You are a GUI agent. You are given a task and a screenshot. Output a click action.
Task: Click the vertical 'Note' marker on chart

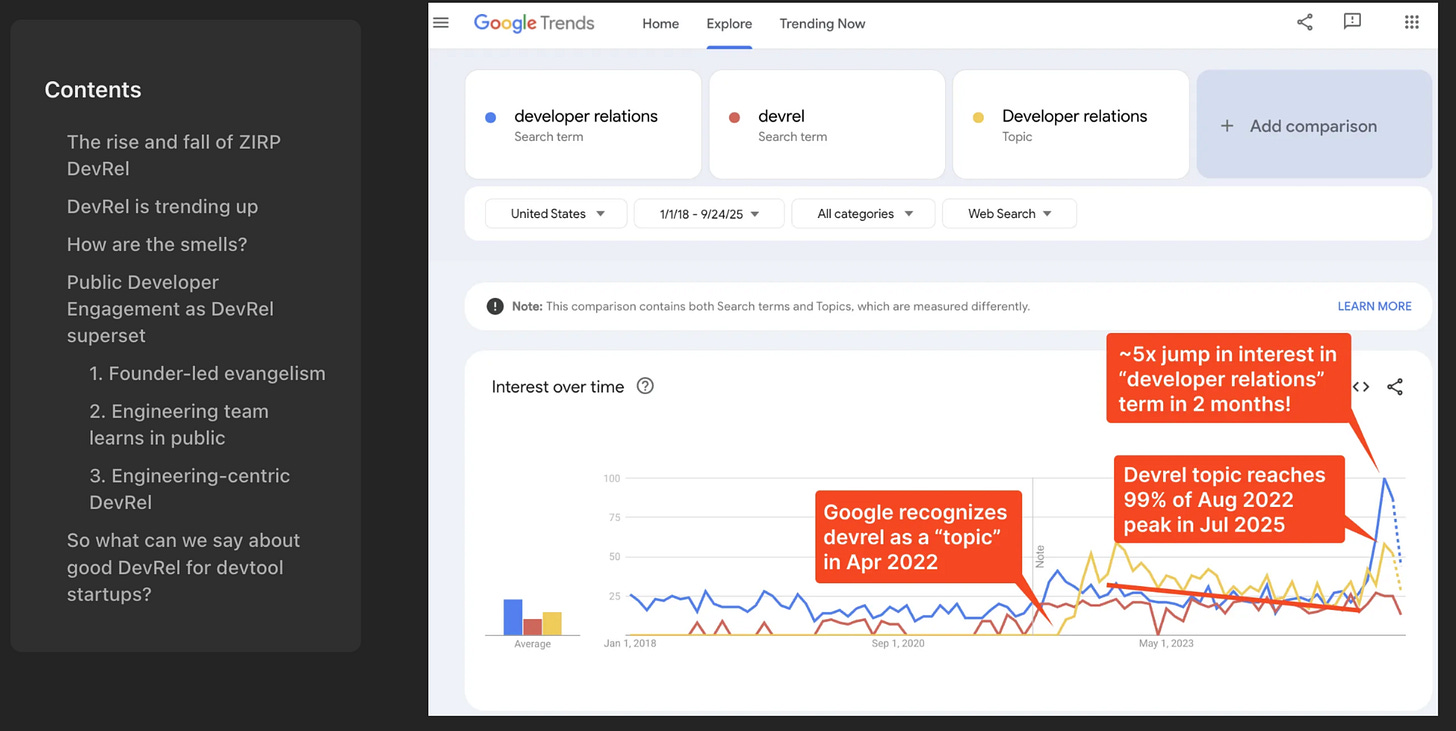(x=1040, y=556)
